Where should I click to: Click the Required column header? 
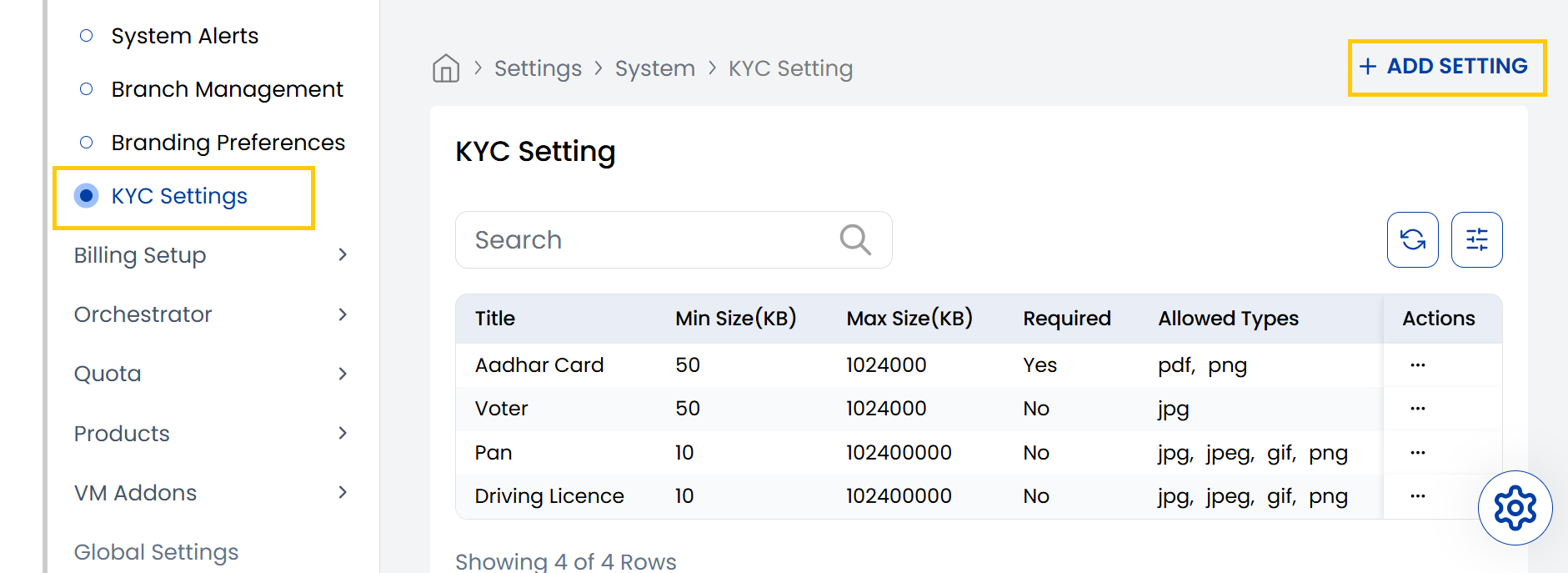pos(1067,319)
